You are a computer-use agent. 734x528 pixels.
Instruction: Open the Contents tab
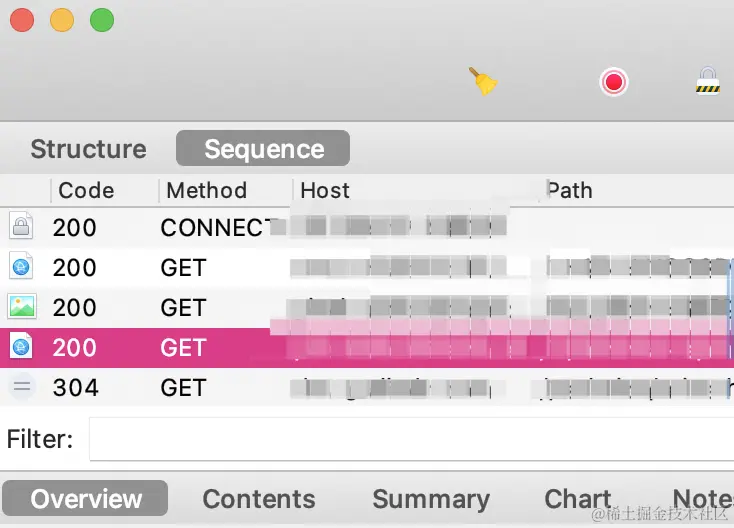click(x=258, y=499)
